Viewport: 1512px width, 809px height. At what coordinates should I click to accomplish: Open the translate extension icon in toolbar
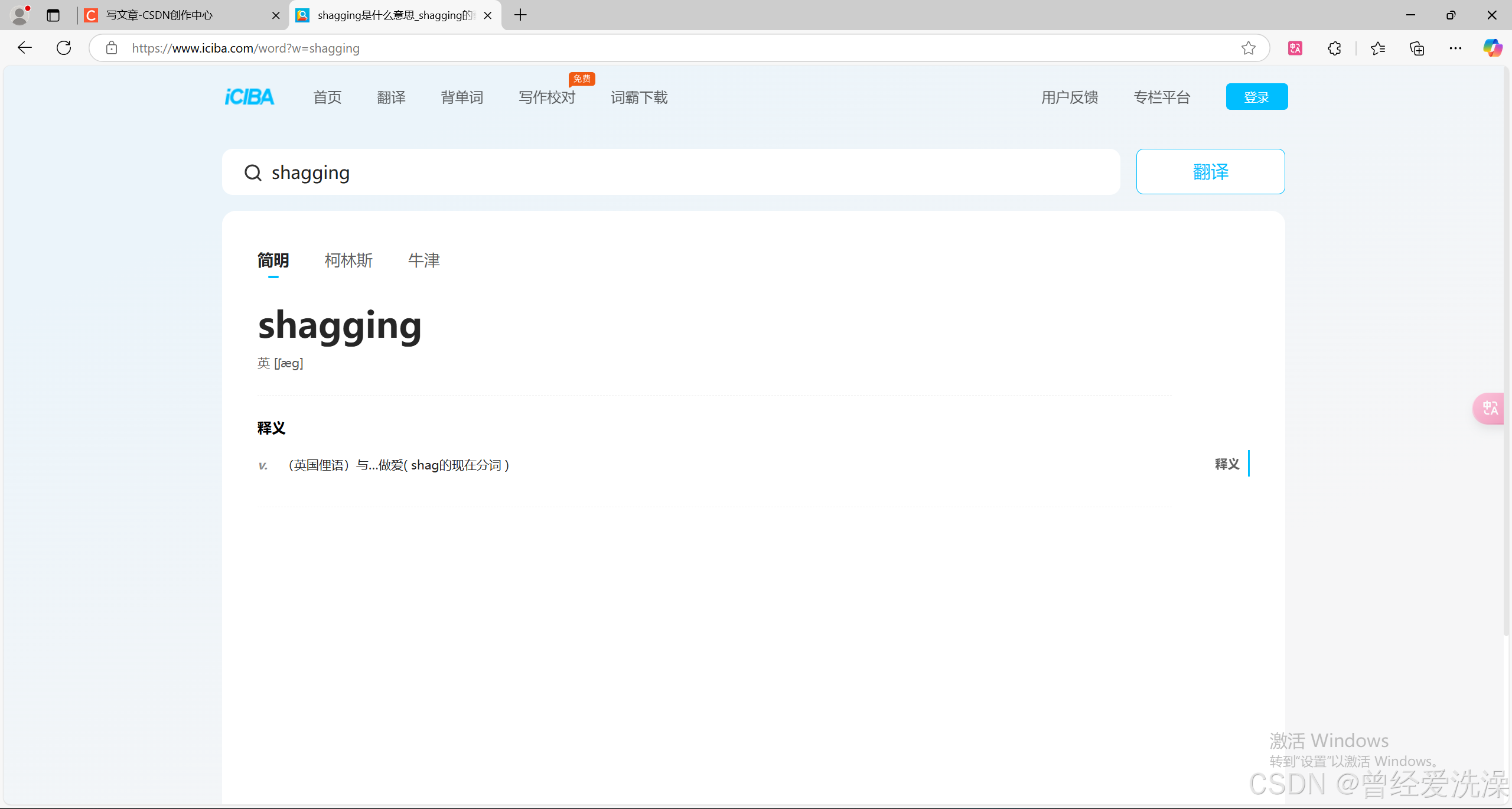click(x=1295, y=48)
